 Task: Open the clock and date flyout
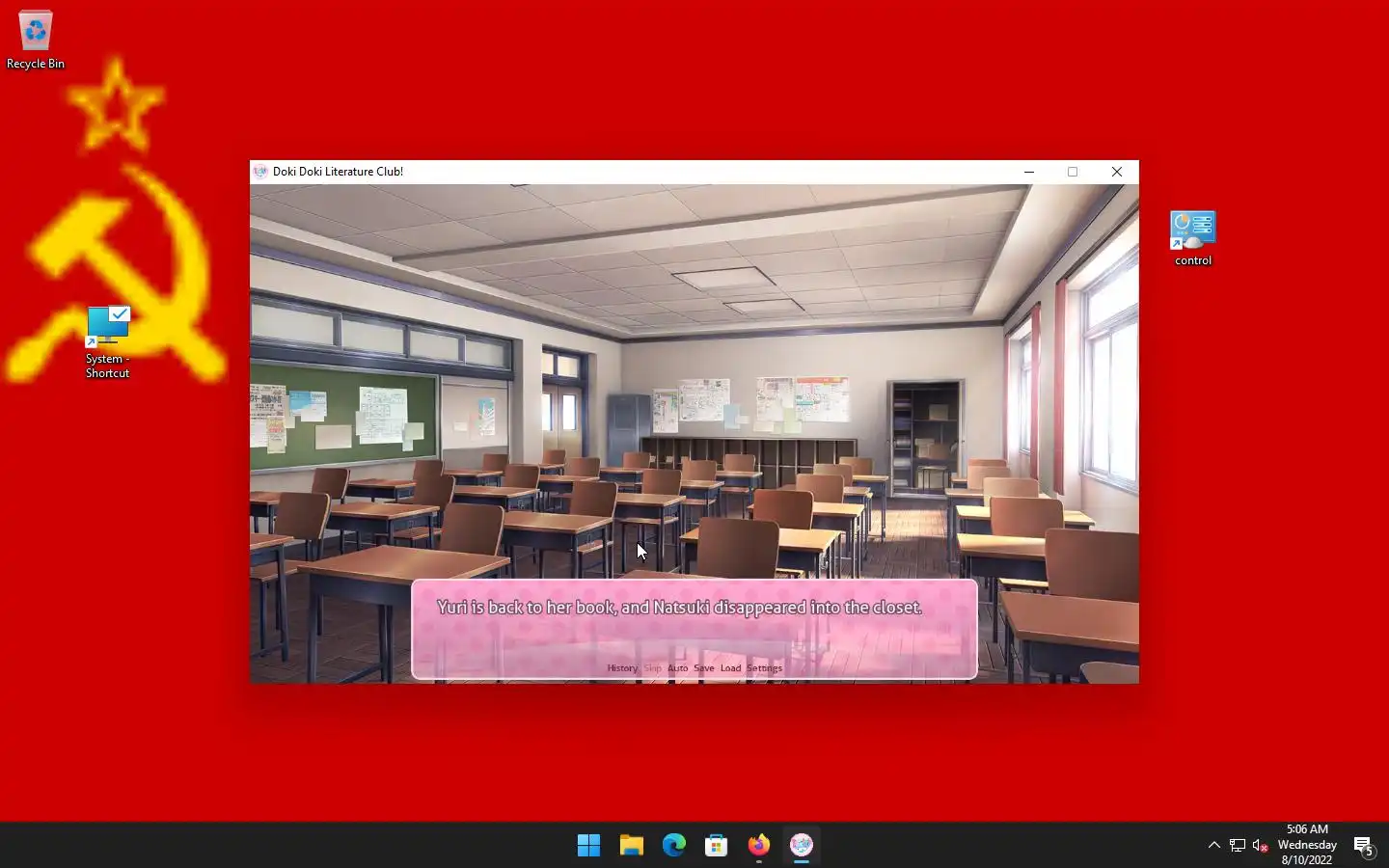[x=1307, y=845]
